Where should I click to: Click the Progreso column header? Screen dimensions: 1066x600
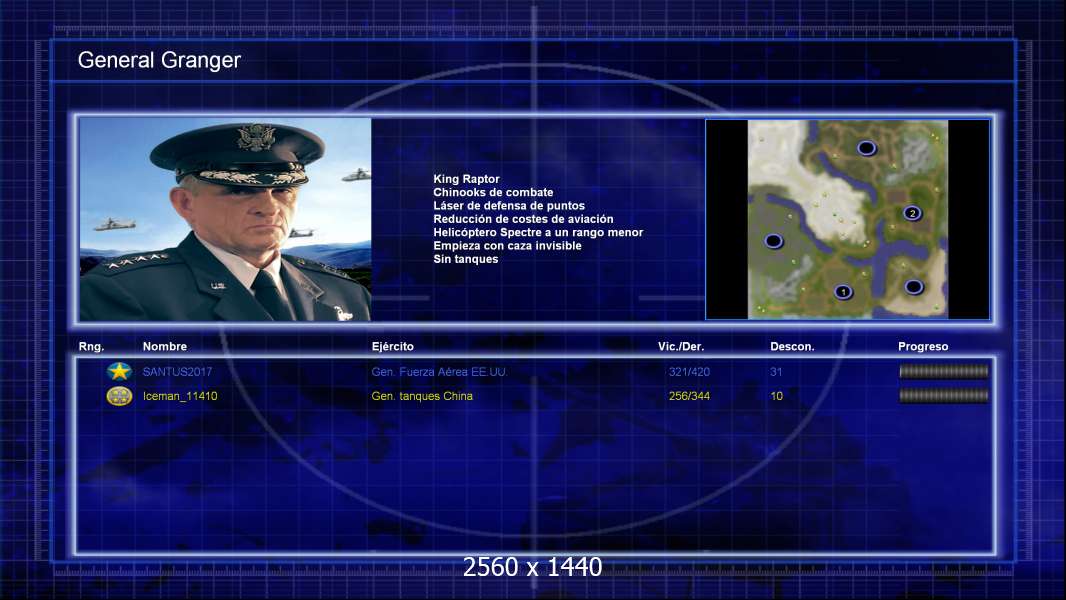tap(923, 347)
